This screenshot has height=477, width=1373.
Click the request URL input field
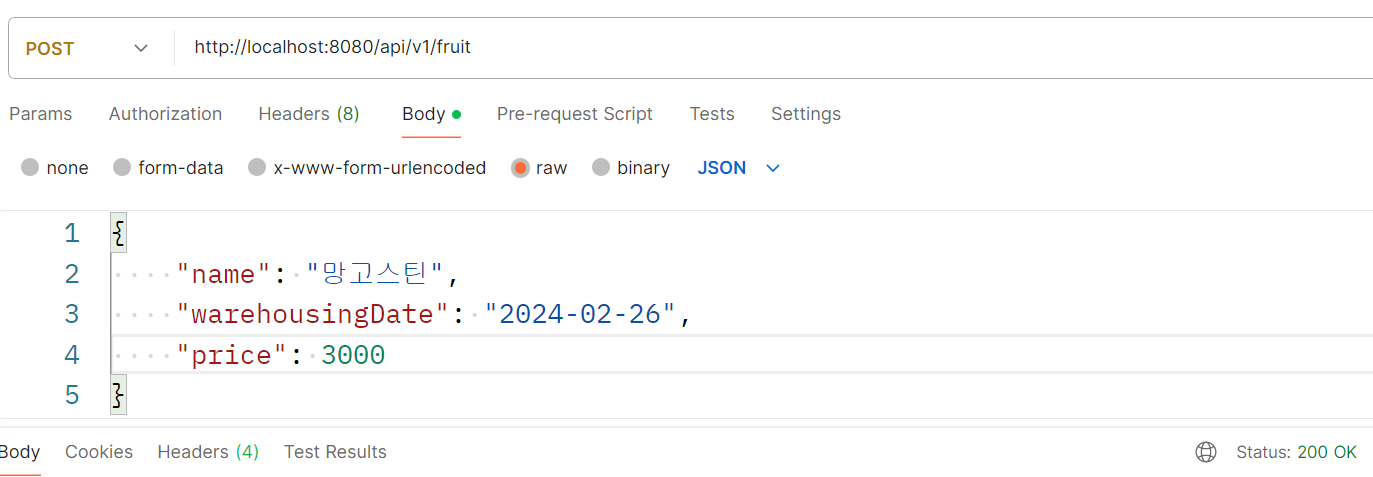click(x=700, y=47)
